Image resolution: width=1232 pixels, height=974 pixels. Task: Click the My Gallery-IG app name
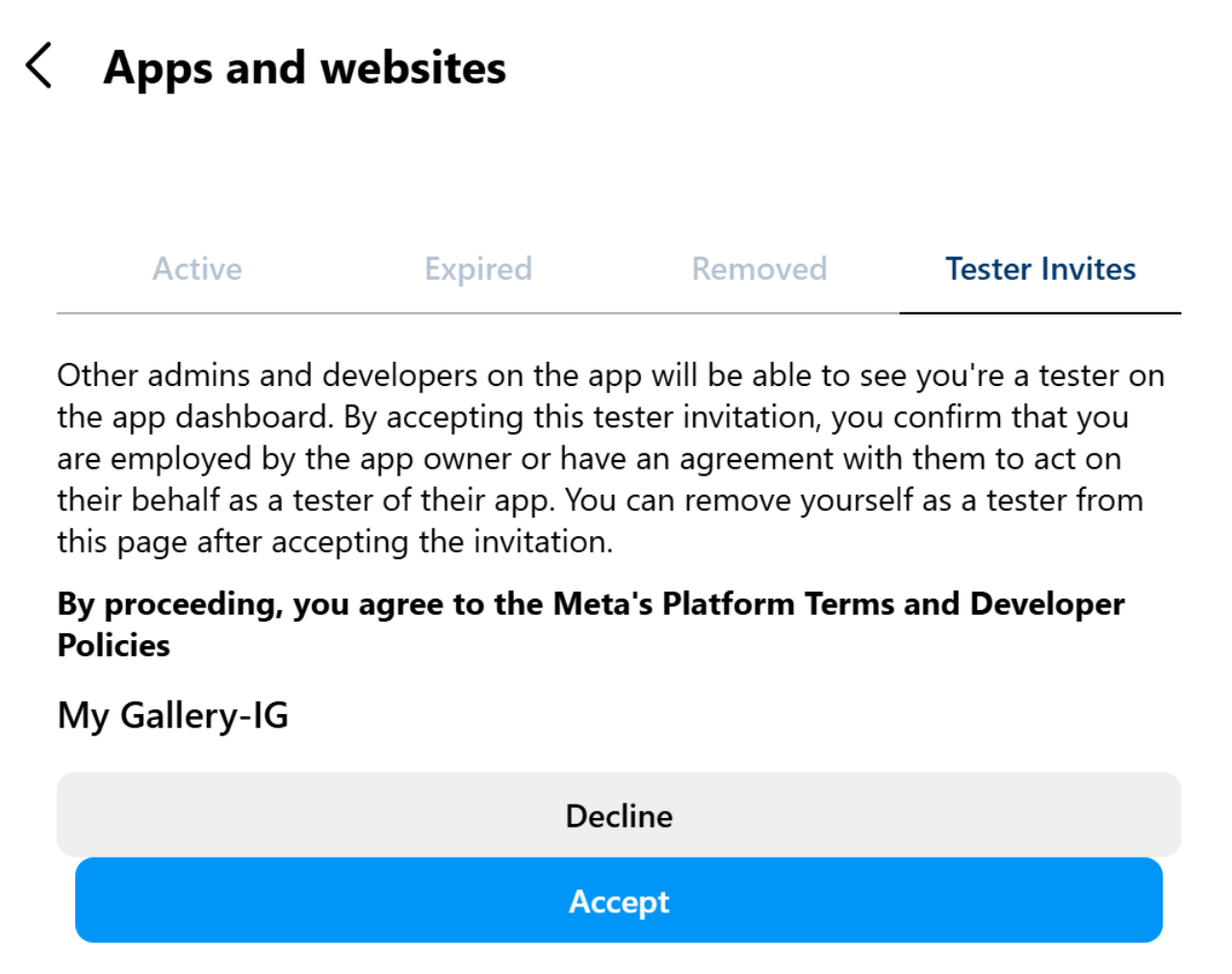tap(173, 716)
